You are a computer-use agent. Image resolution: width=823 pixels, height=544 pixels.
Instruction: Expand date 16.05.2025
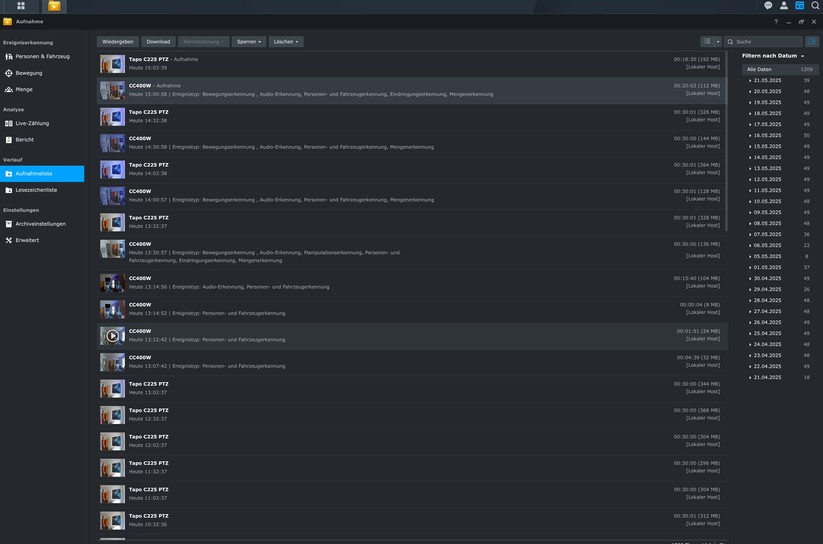pos(750,135)
